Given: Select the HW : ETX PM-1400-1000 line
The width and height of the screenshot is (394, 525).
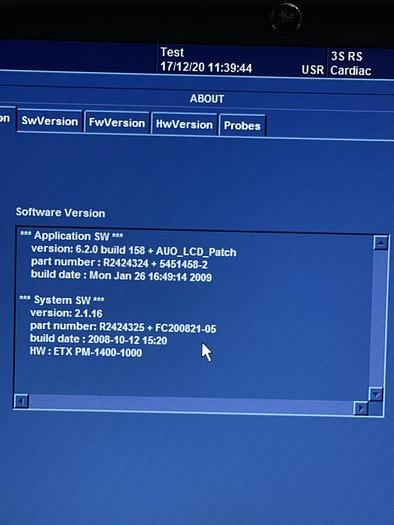Looking at the screenshot, I should click(86, 352).
